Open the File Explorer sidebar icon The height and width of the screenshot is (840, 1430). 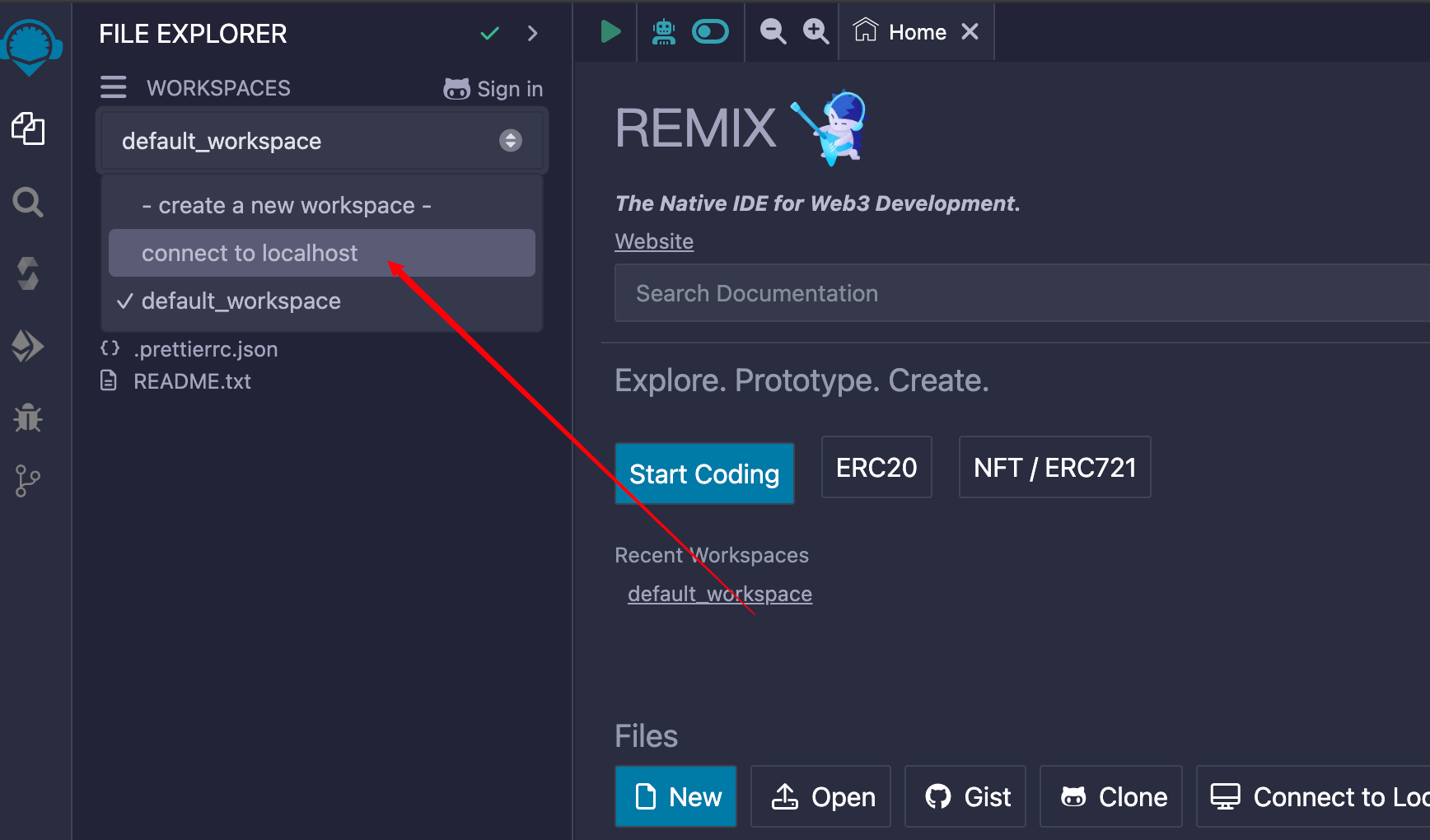pos(28,128)
